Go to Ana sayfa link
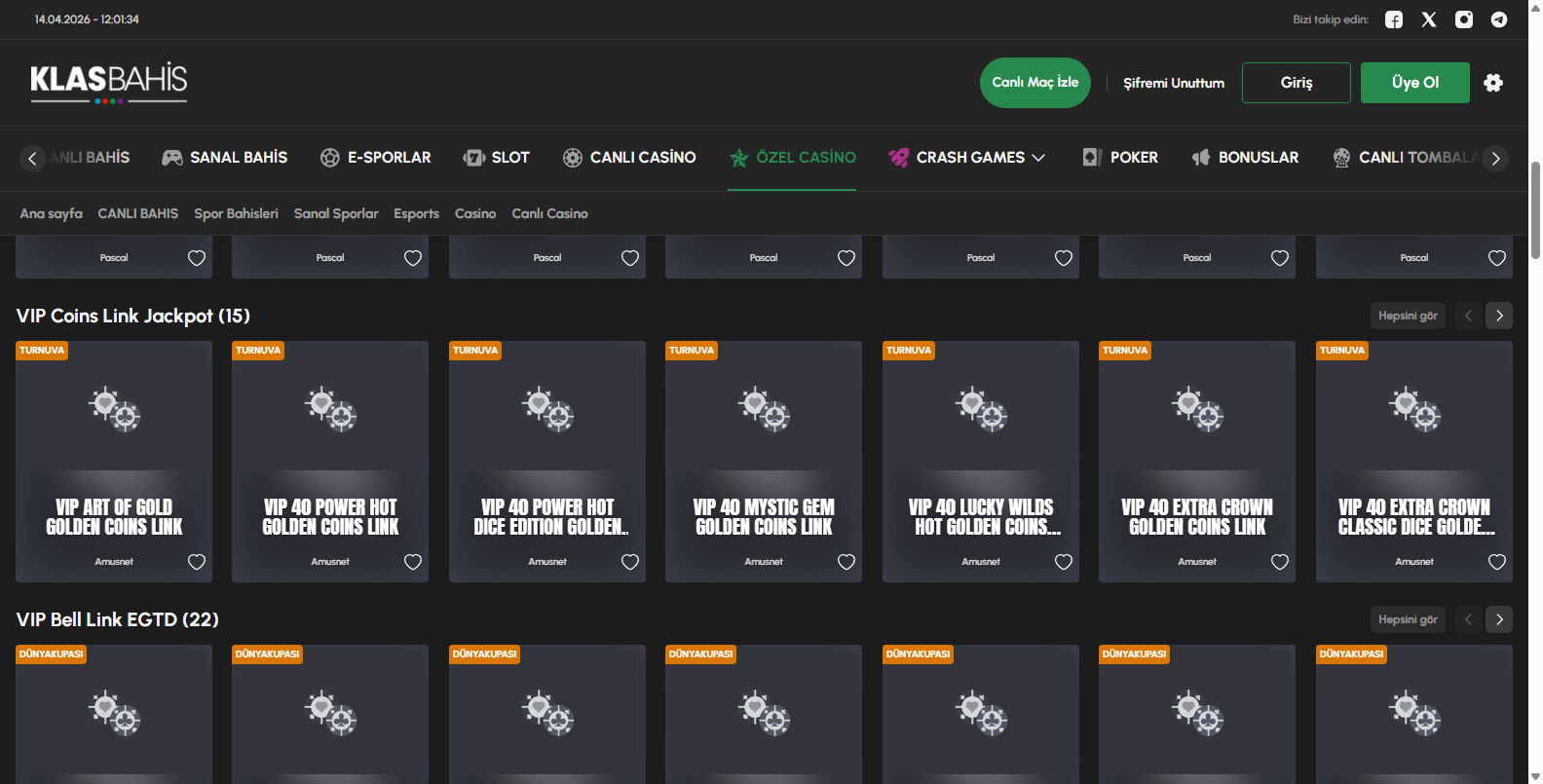Image resolution: width=1543 pixels, height=784 pixels. tap(52, 213)
